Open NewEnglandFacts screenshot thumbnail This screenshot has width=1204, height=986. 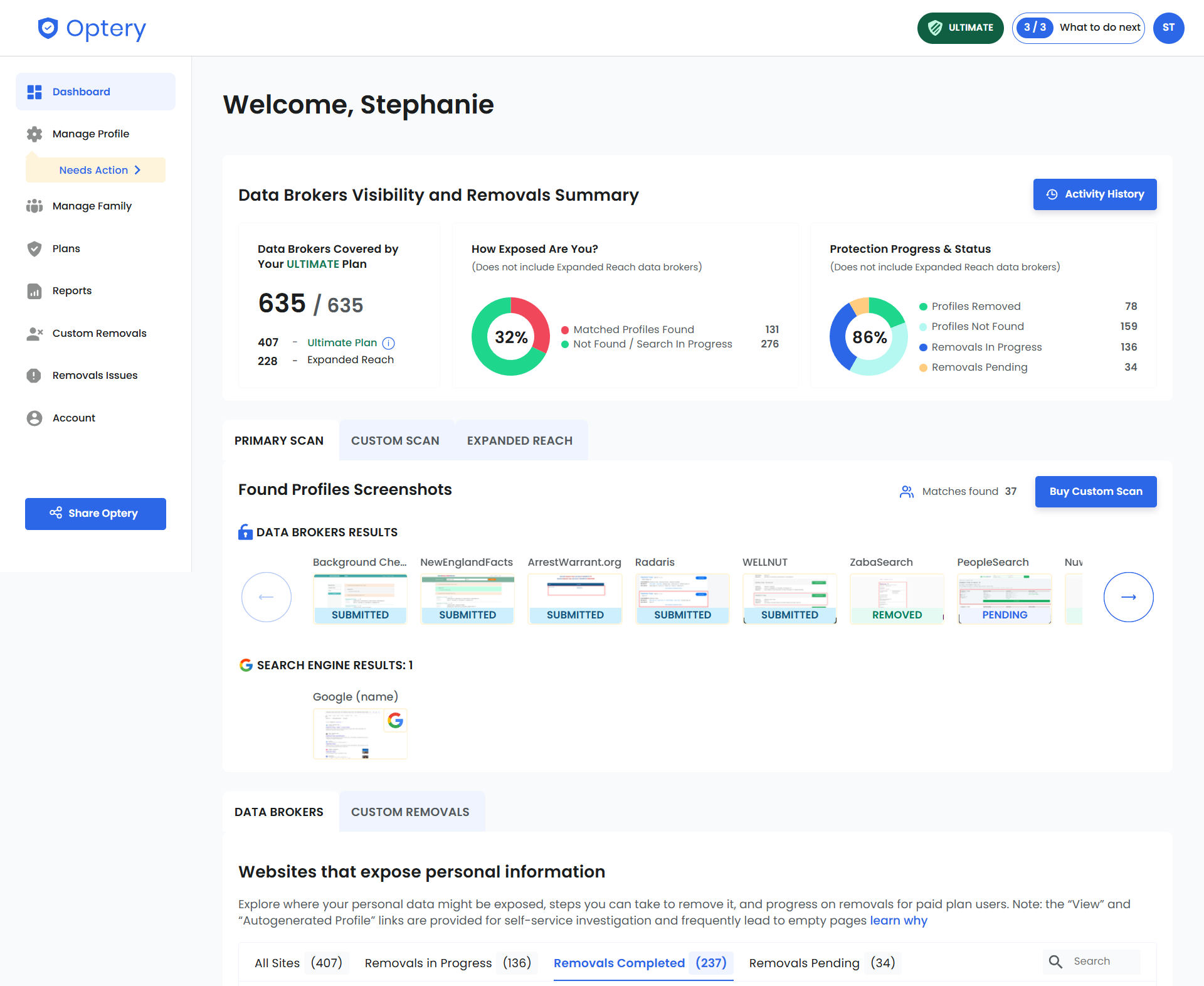tap(467, 599)
